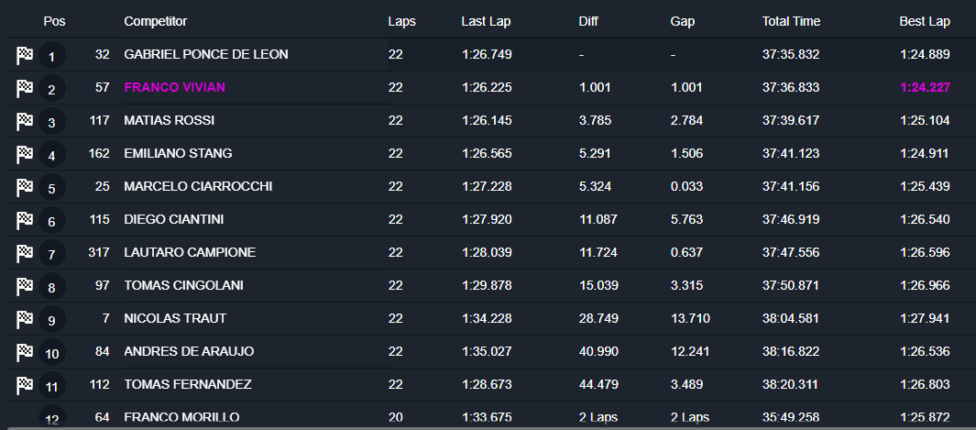Click the Last Lap column header

(x=486, y=21)
